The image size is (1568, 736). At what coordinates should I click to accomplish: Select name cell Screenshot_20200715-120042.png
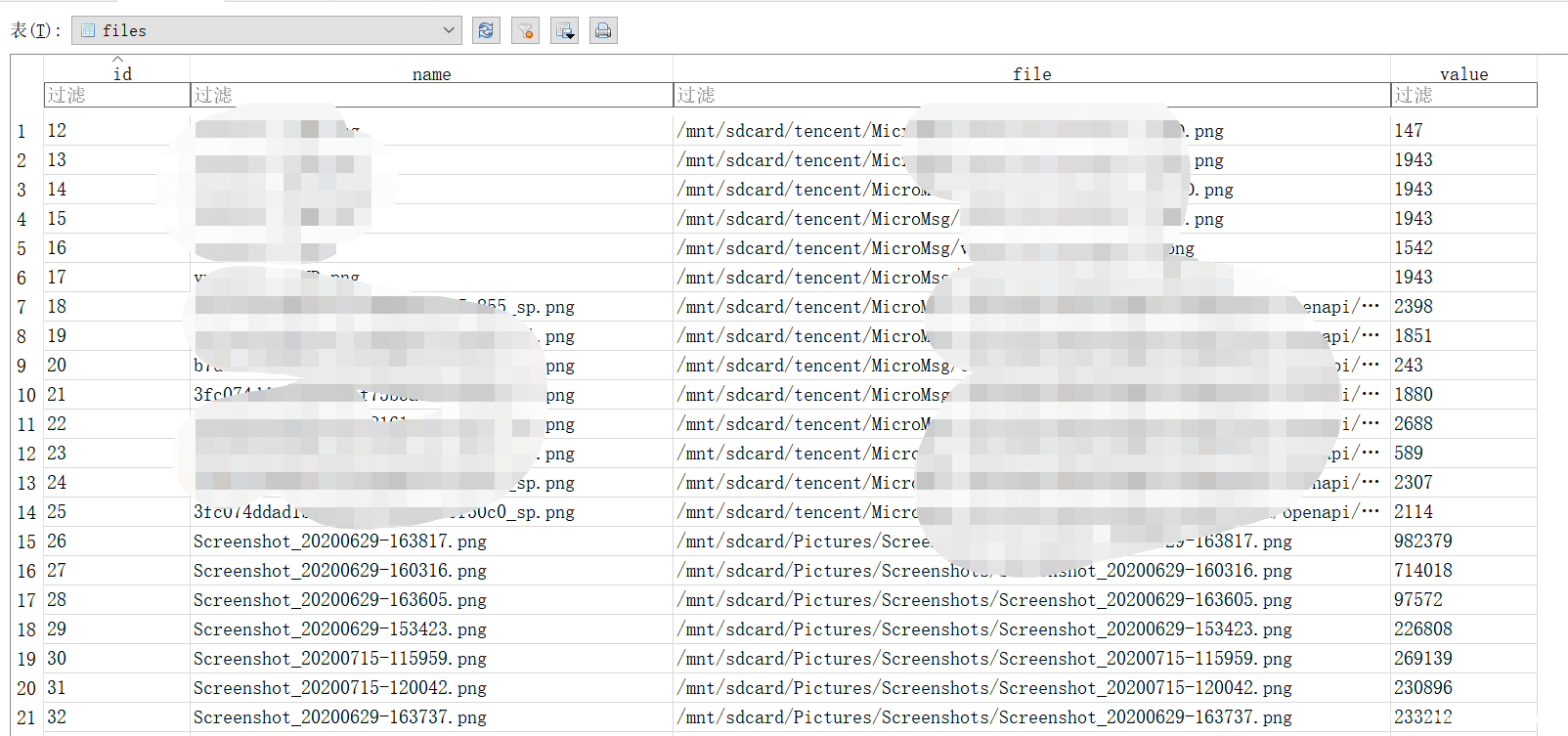pyautogui.click(x=432, y=688)
